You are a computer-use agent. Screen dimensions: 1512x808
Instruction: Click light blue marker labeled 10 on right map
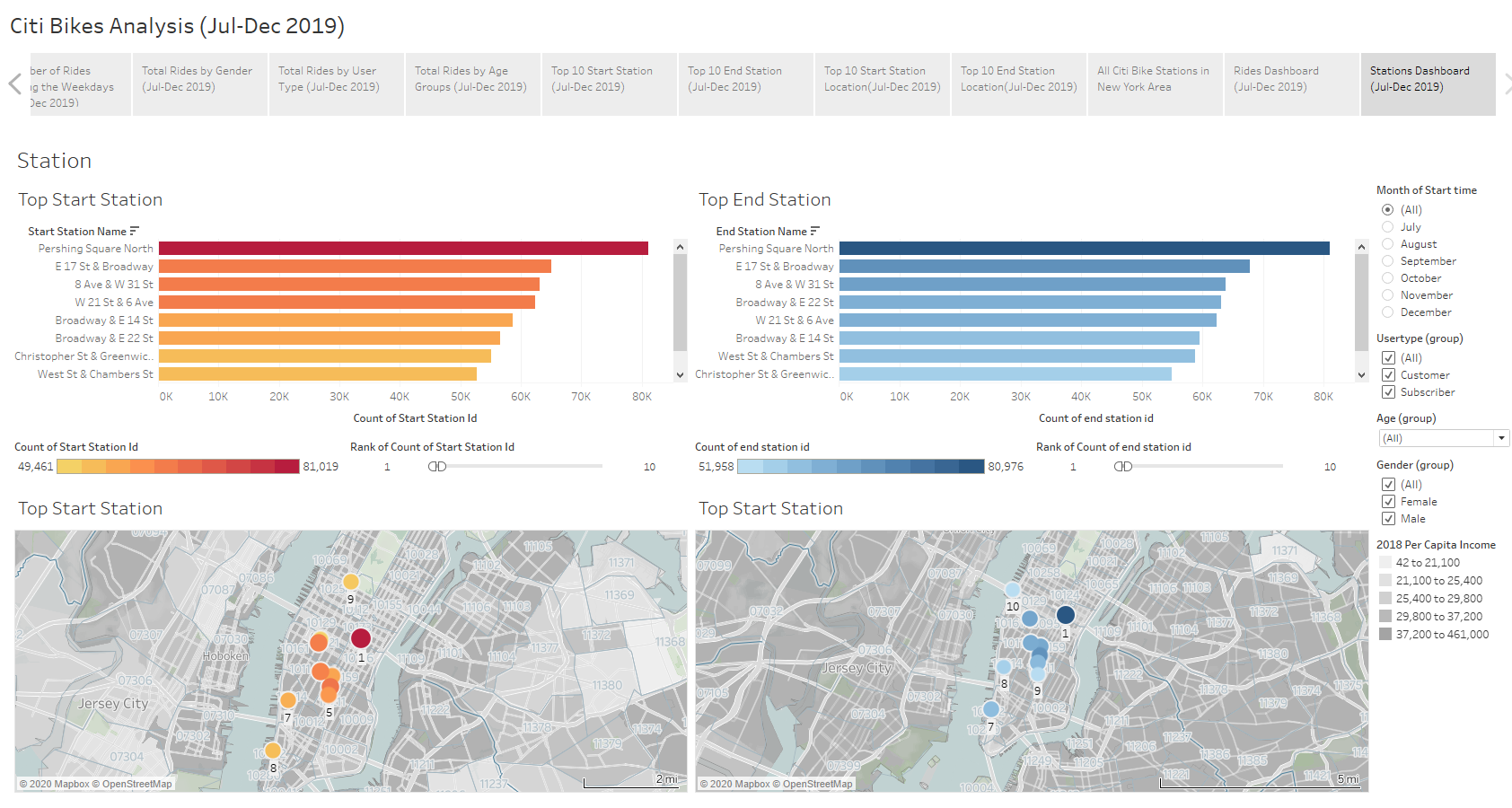(x=1013, y=590)
